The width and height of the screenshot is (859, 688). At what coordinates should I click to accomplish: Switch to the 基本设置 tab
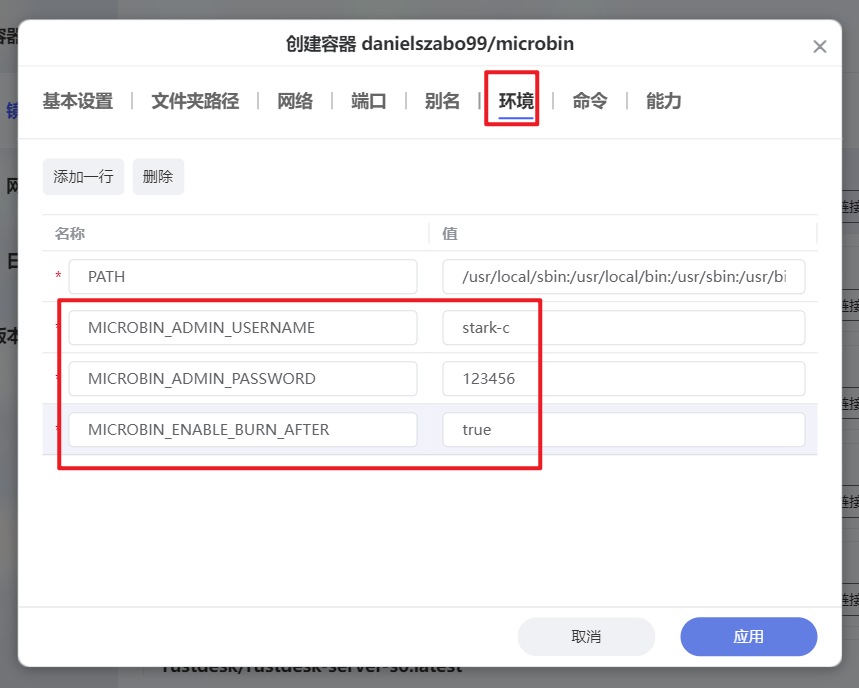(x=78, y=100)
